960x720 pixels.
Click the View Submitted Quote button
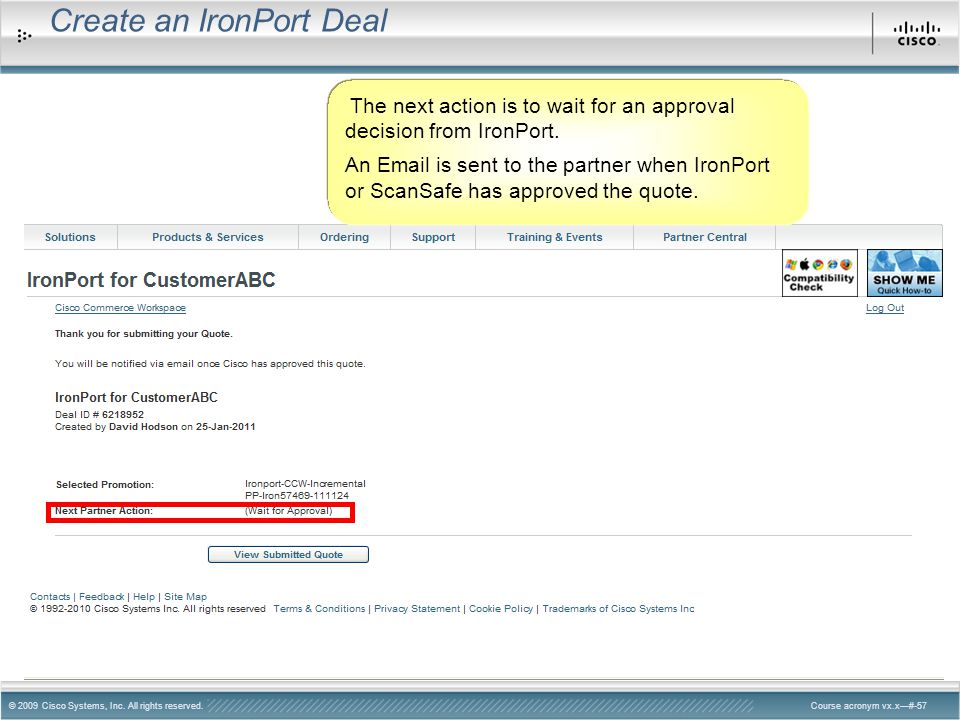[288, 555]
